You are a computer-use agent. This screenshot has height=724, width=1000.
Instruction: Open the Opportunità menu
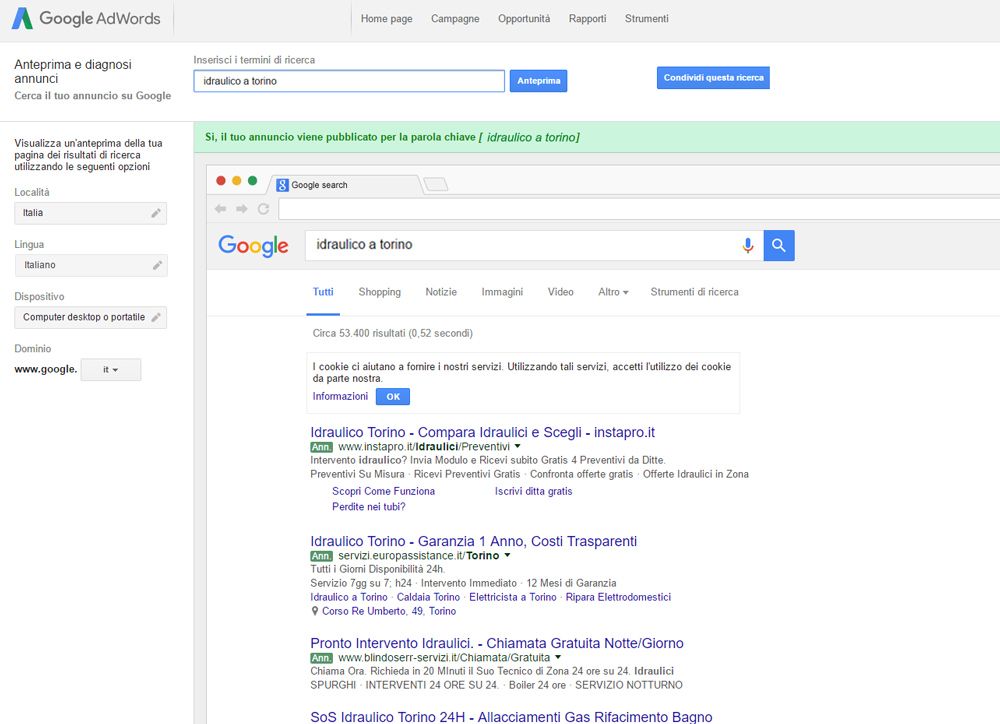click(524, 19)
